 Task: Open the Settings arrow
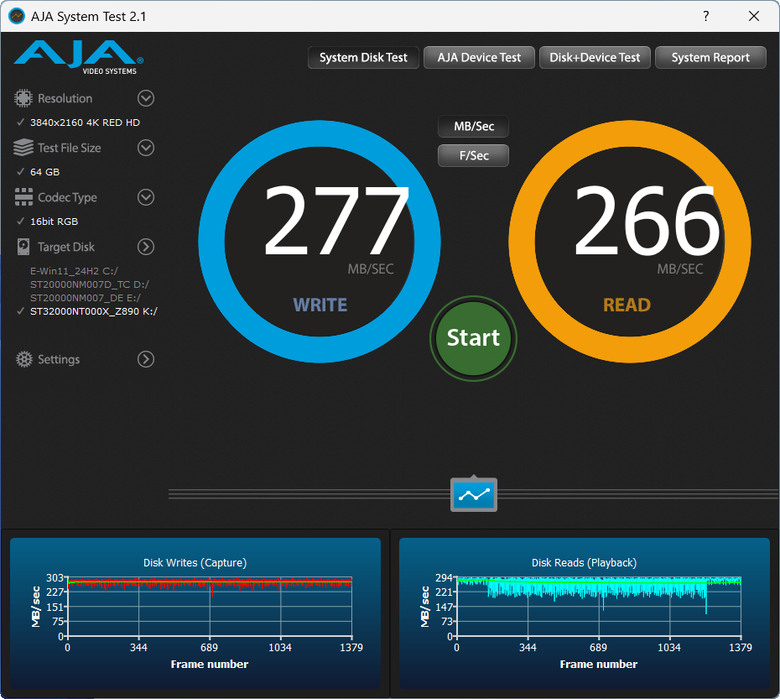click(x=146, y=359)
